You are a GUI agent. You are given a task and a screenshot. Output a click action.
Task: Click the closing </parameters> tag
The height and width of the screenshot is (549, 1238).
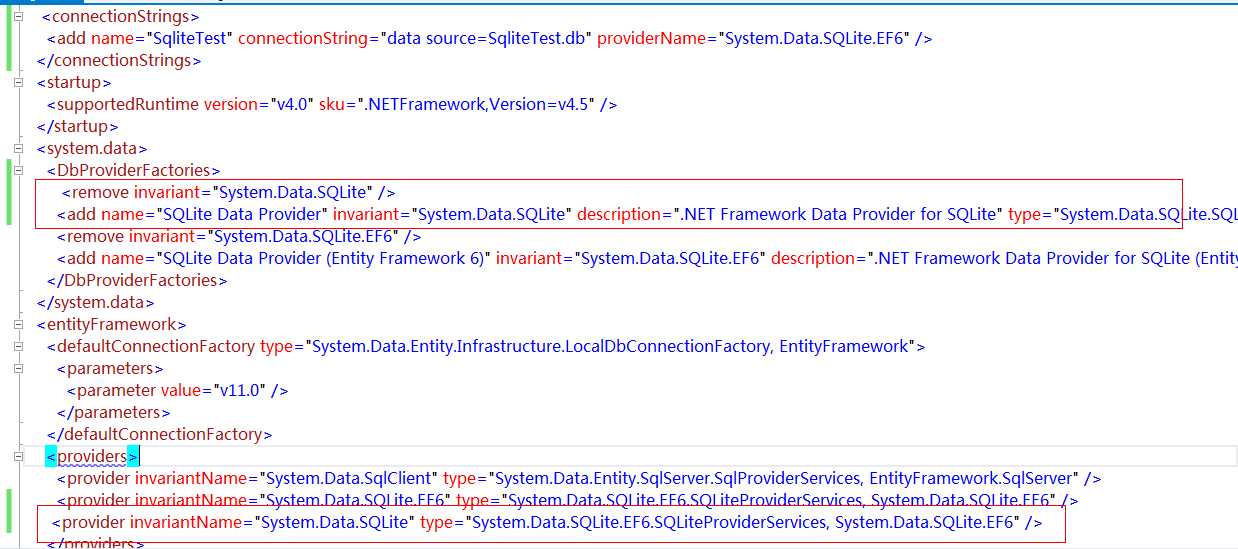(114, 412)
